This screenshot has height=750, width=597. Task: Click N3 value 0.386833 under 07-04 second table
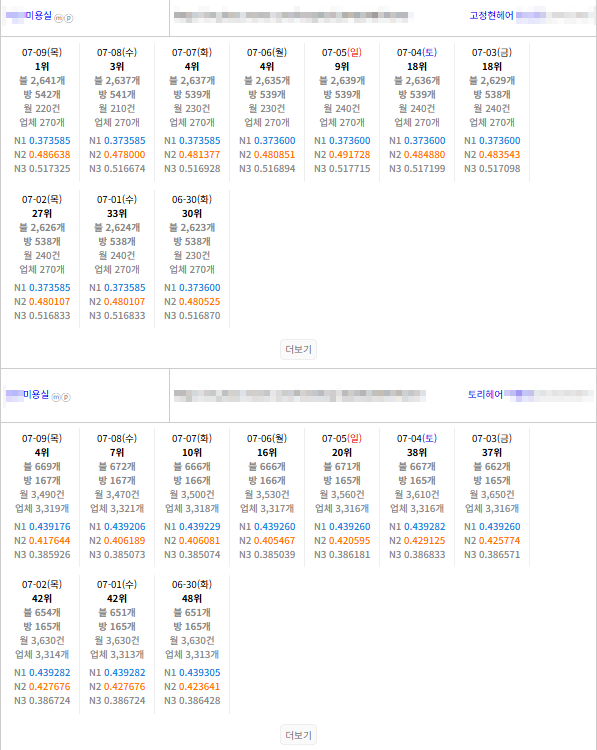coord(425,554)
